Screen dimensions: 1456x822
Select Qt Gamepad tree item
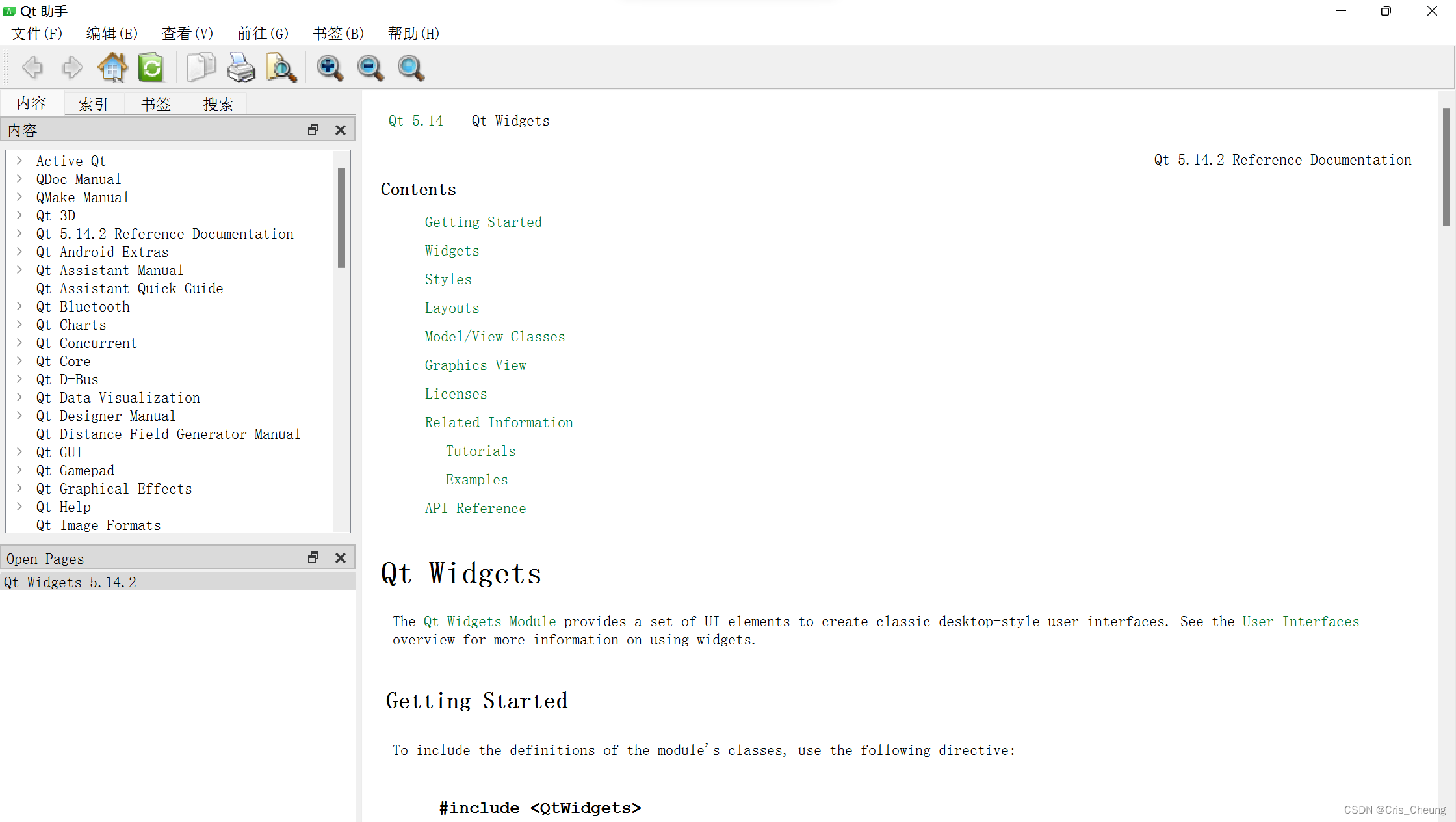coord(75,470)
